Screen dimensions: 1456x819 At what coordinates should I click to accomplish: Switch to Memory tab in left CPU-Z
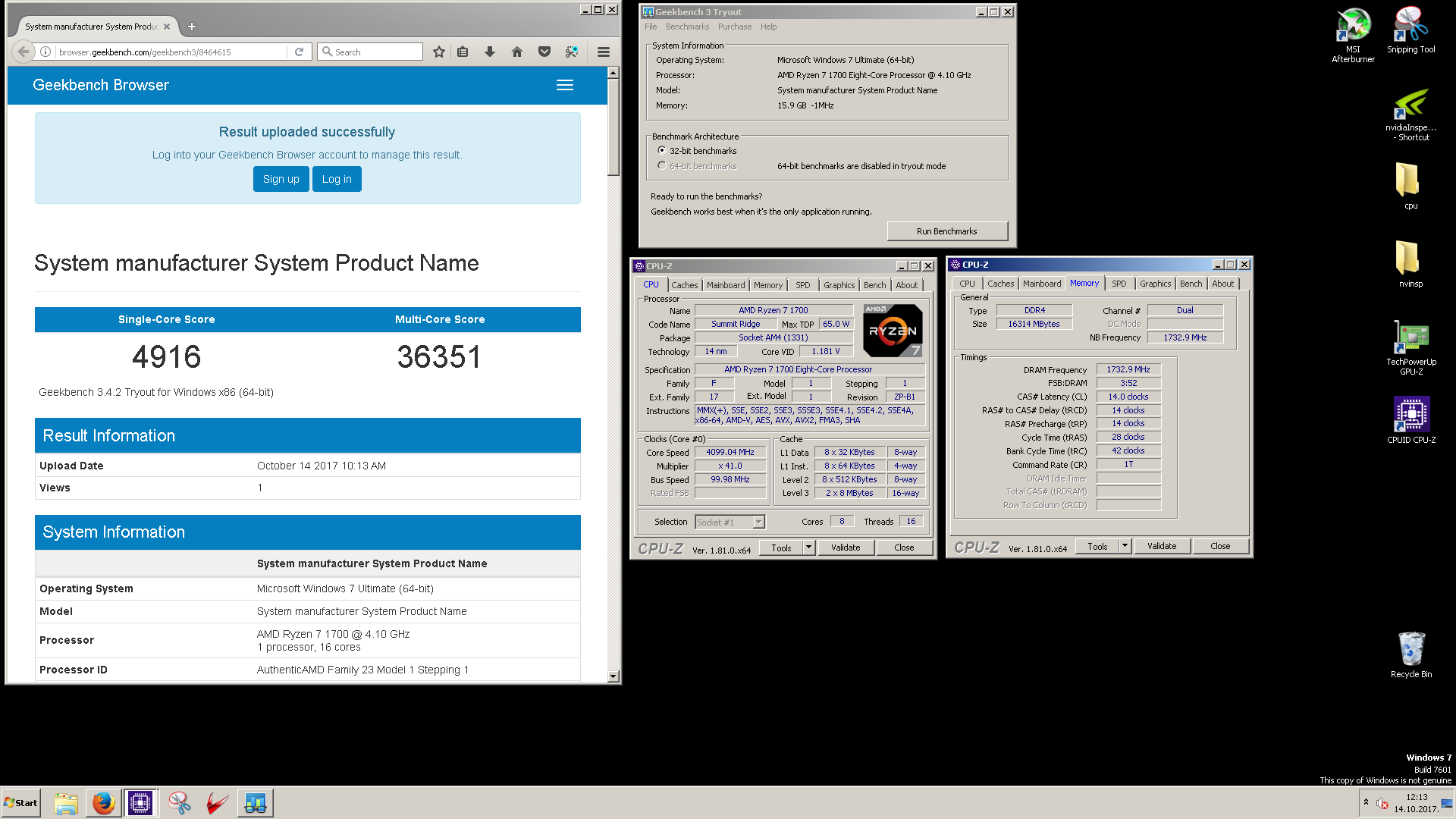coord(767,285)
